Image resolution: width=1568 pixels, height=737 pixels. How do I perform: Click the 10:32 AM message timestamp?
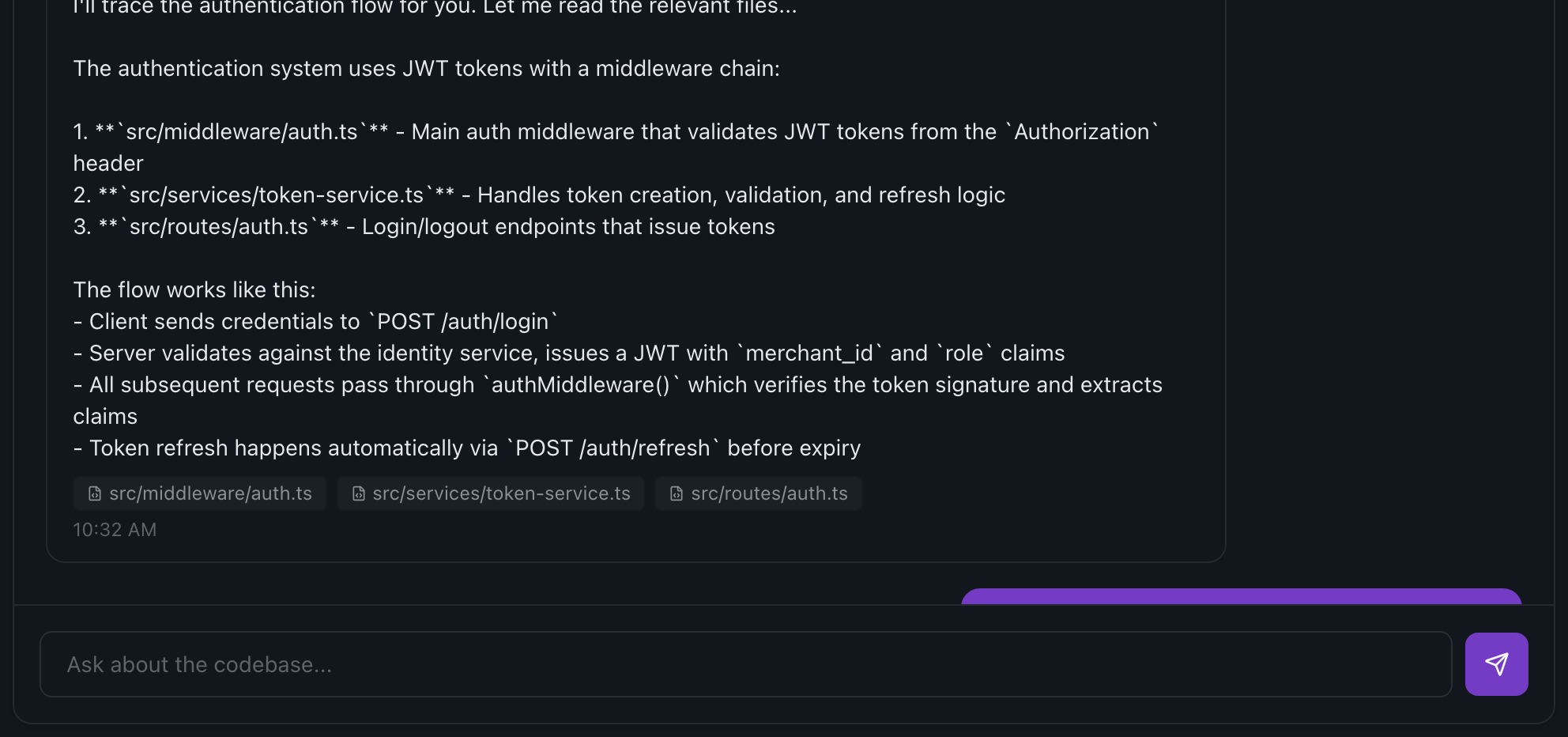[x=115, y=530]
